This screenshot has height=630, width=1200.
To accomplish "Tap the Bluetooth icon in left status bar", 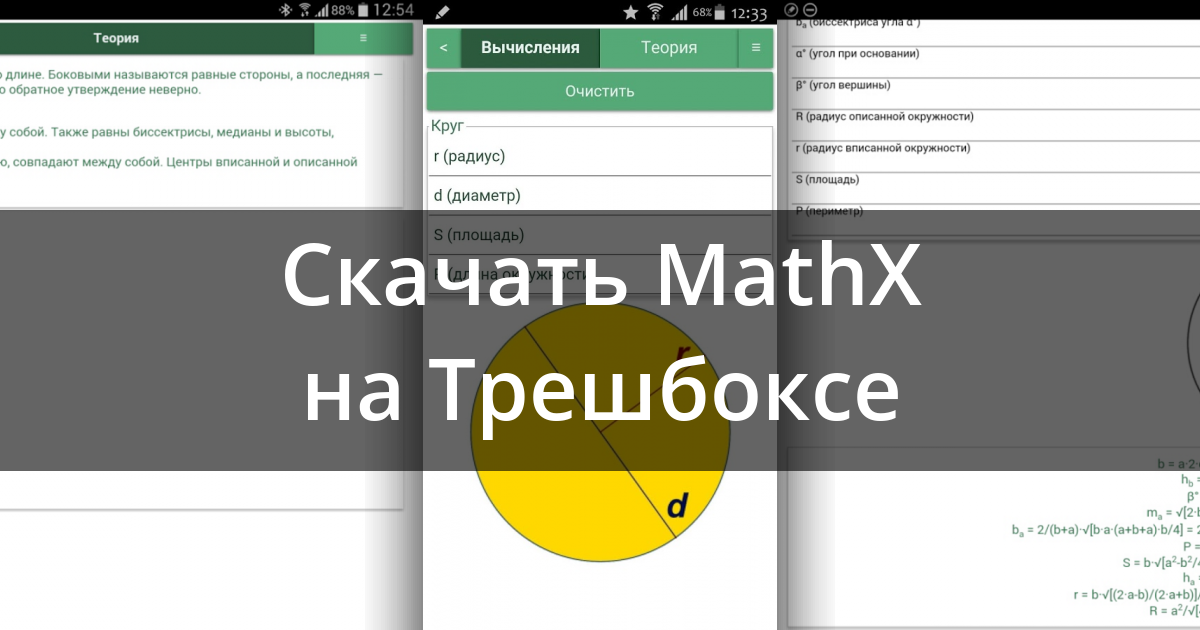I will (x=283, y=10).
